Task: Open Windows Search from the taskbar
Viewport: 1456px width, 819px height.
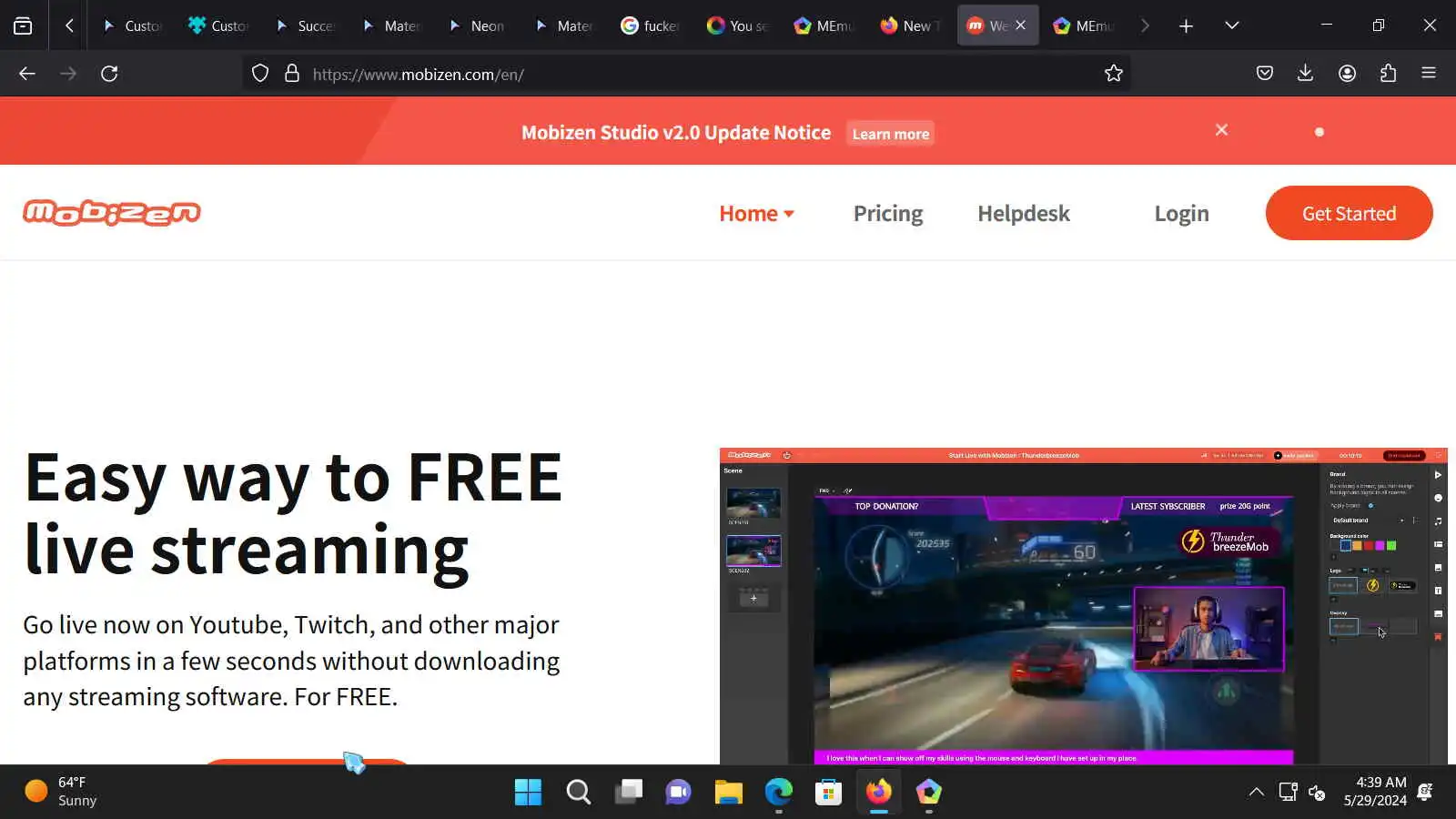Action: tap(578, 792)
